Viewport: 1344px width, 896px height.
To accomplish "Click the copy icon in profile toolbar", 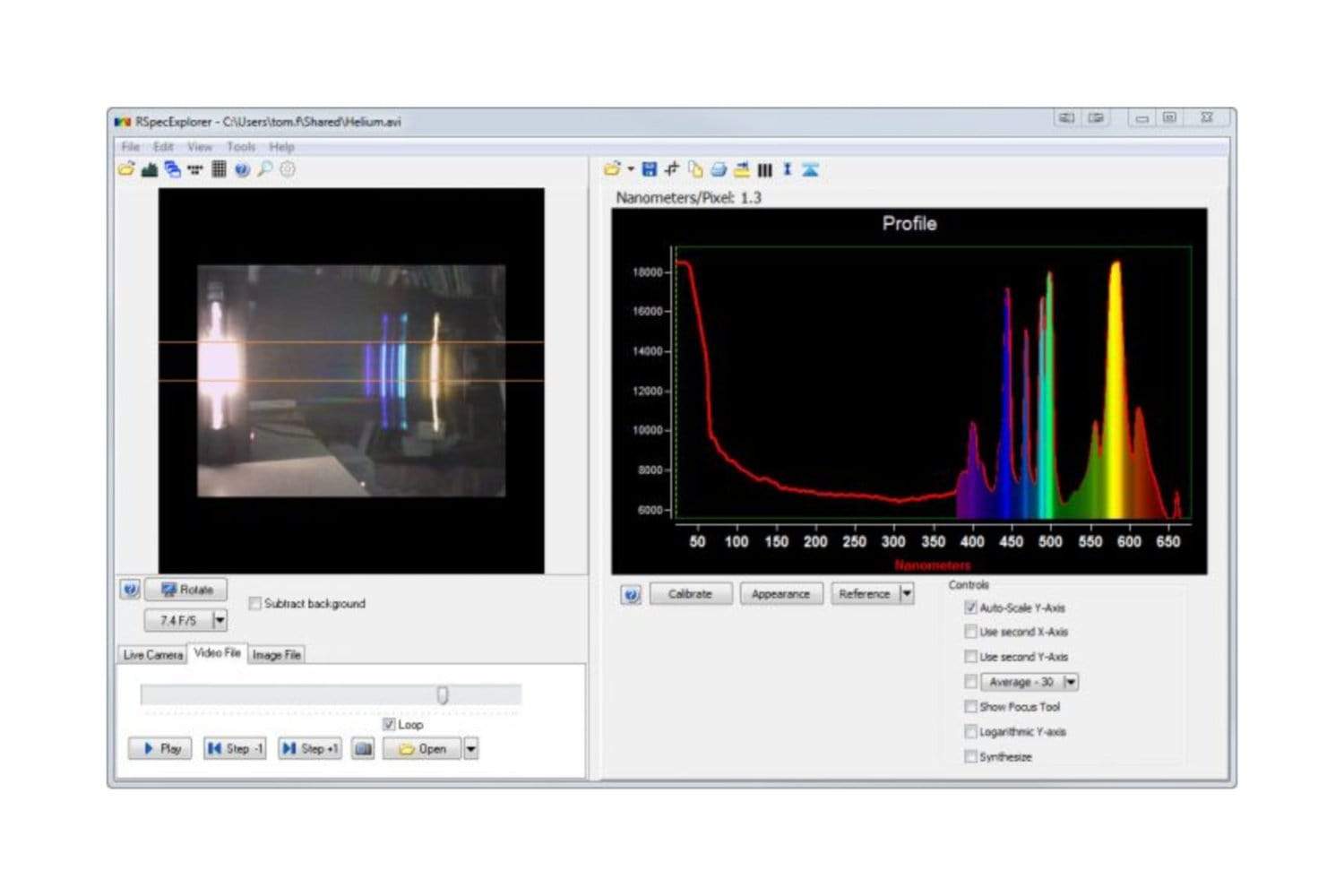I will (x=695, y=169).
